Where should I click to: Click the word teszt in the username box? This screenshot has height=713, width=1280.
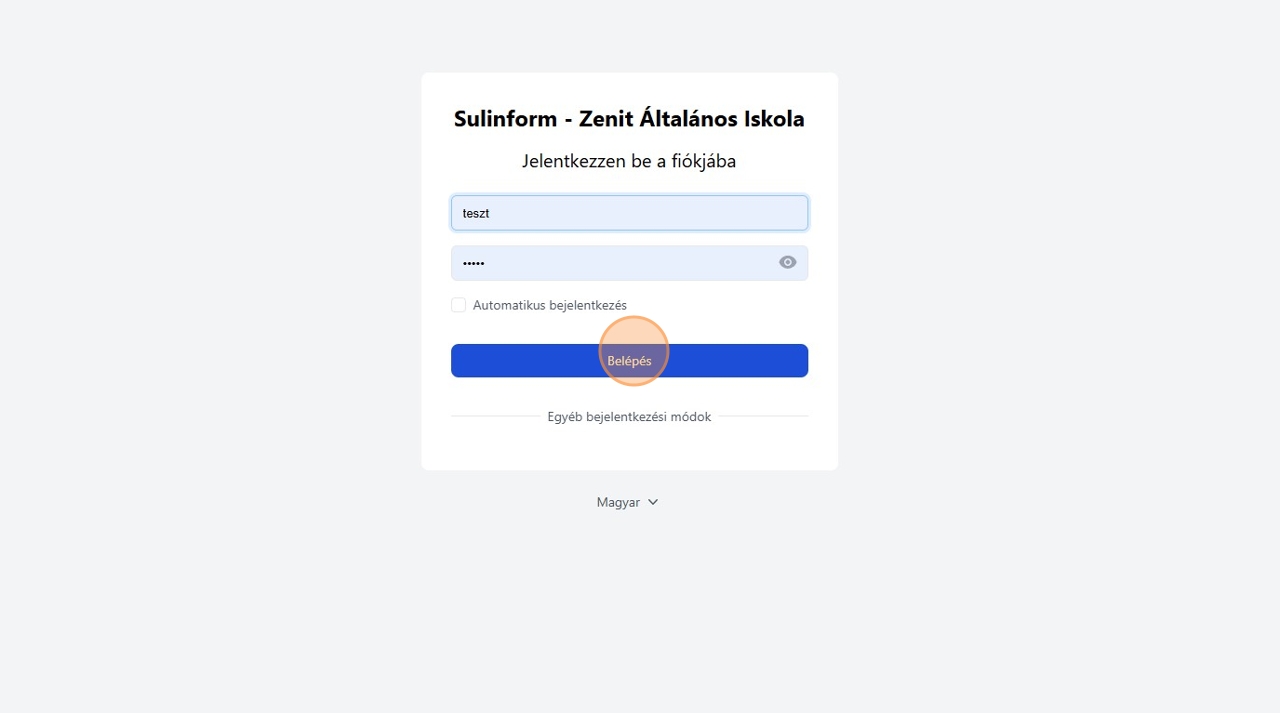(x=476, y=214)
